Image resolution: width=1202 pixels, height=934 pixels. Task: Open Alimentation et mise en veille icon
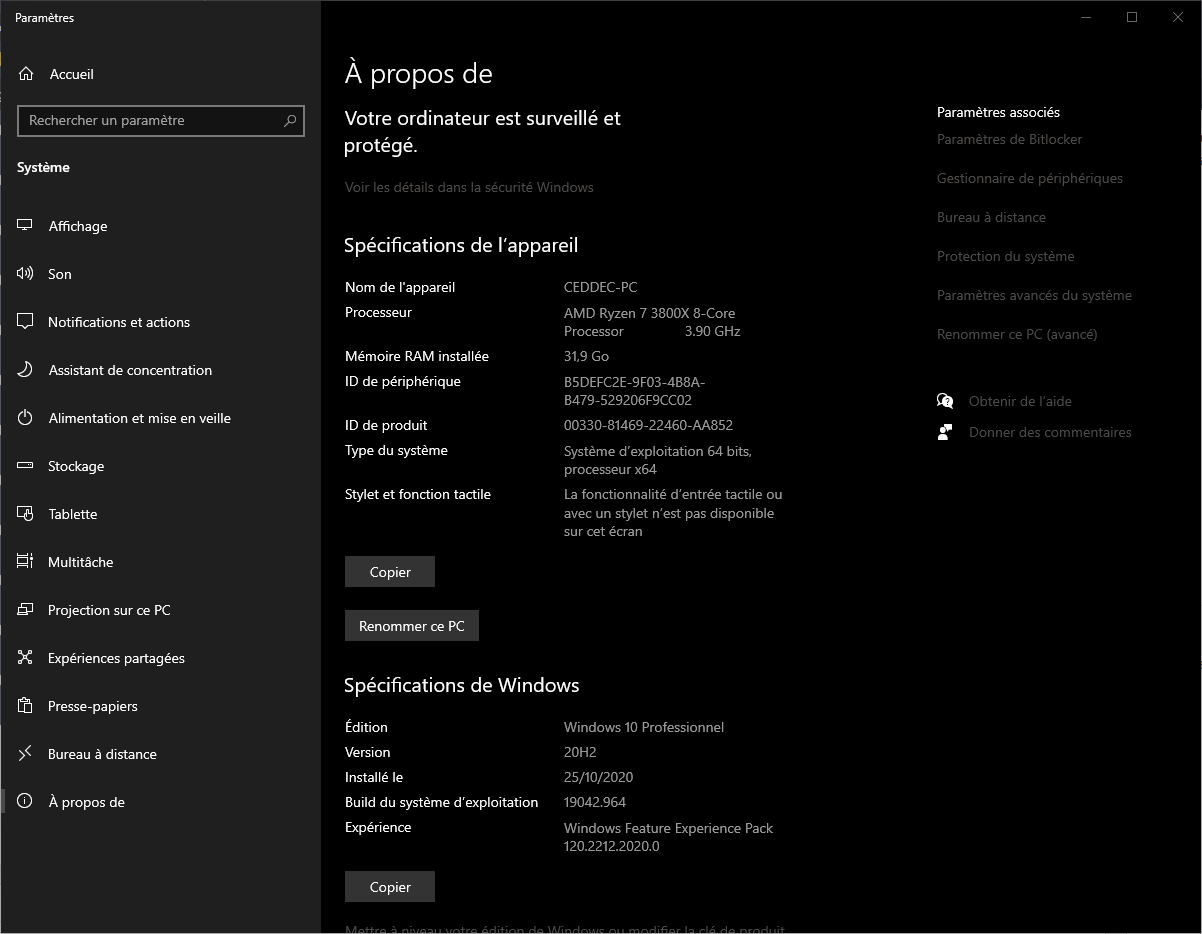[26, 418]
